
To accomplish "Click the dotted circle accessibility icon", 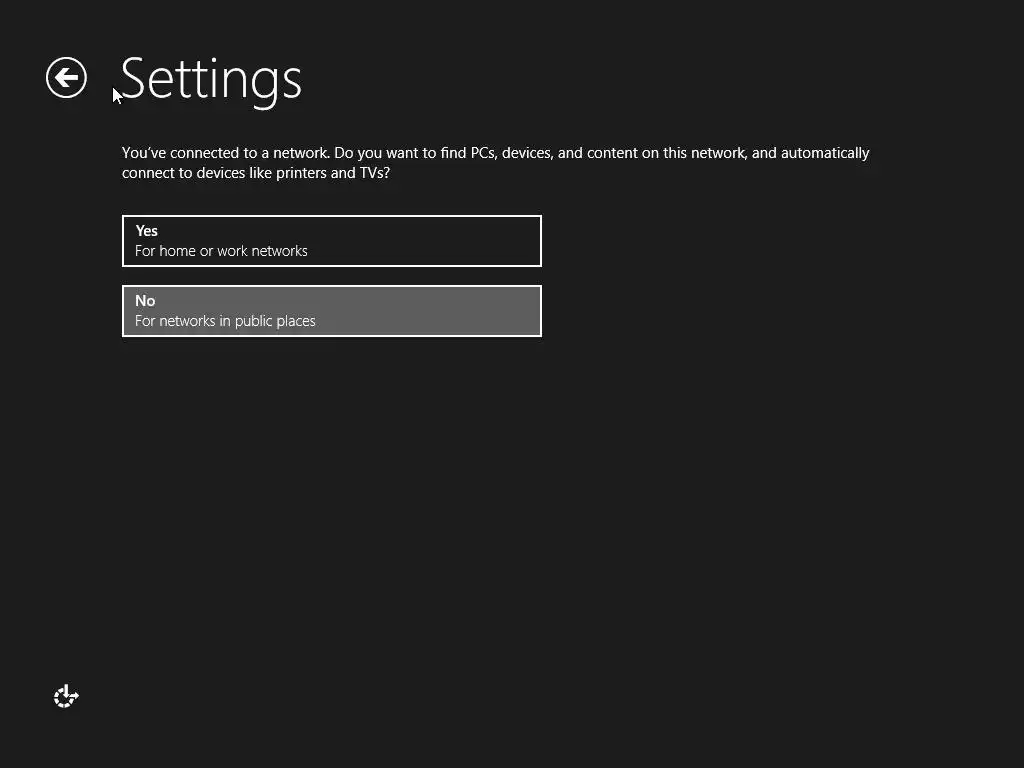I will click(x=66, y=696).
